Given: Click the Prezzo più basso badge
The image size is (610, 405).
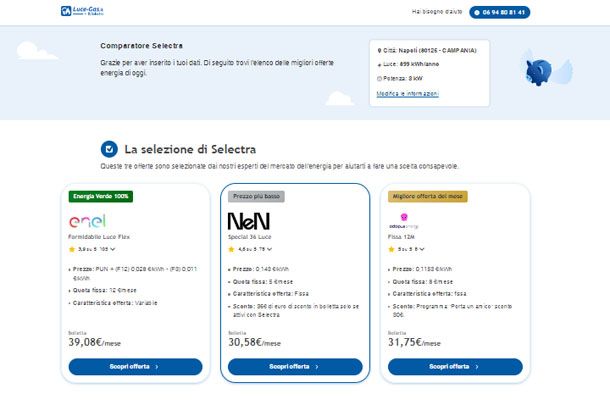Looking at the screenshot, I should click(x=256, y=196).
